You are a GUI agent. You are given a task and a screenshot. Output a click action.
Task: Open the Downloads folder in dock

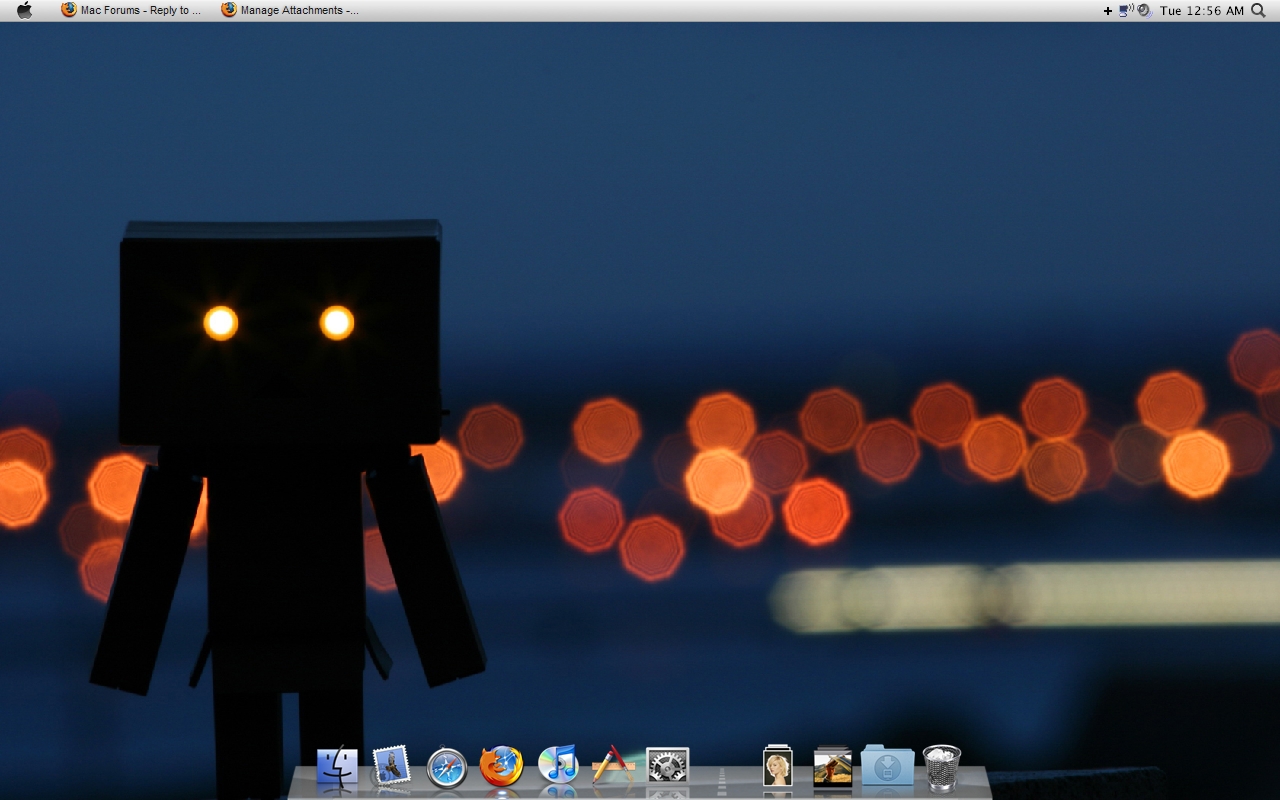coord(887,766)
